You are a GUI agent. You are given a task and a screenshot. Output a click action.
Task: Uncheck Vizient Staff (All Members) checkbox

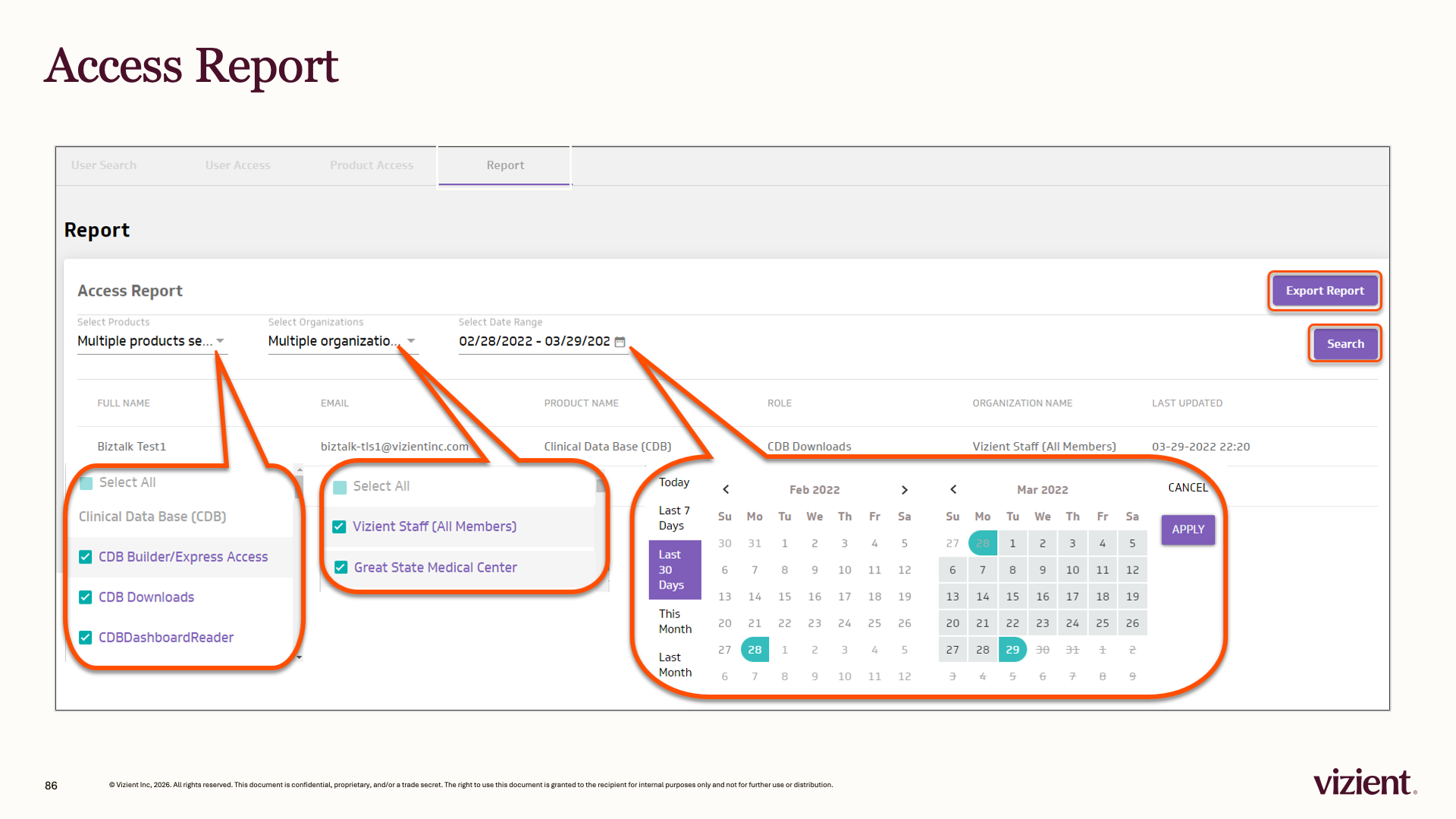click(339, 526)
